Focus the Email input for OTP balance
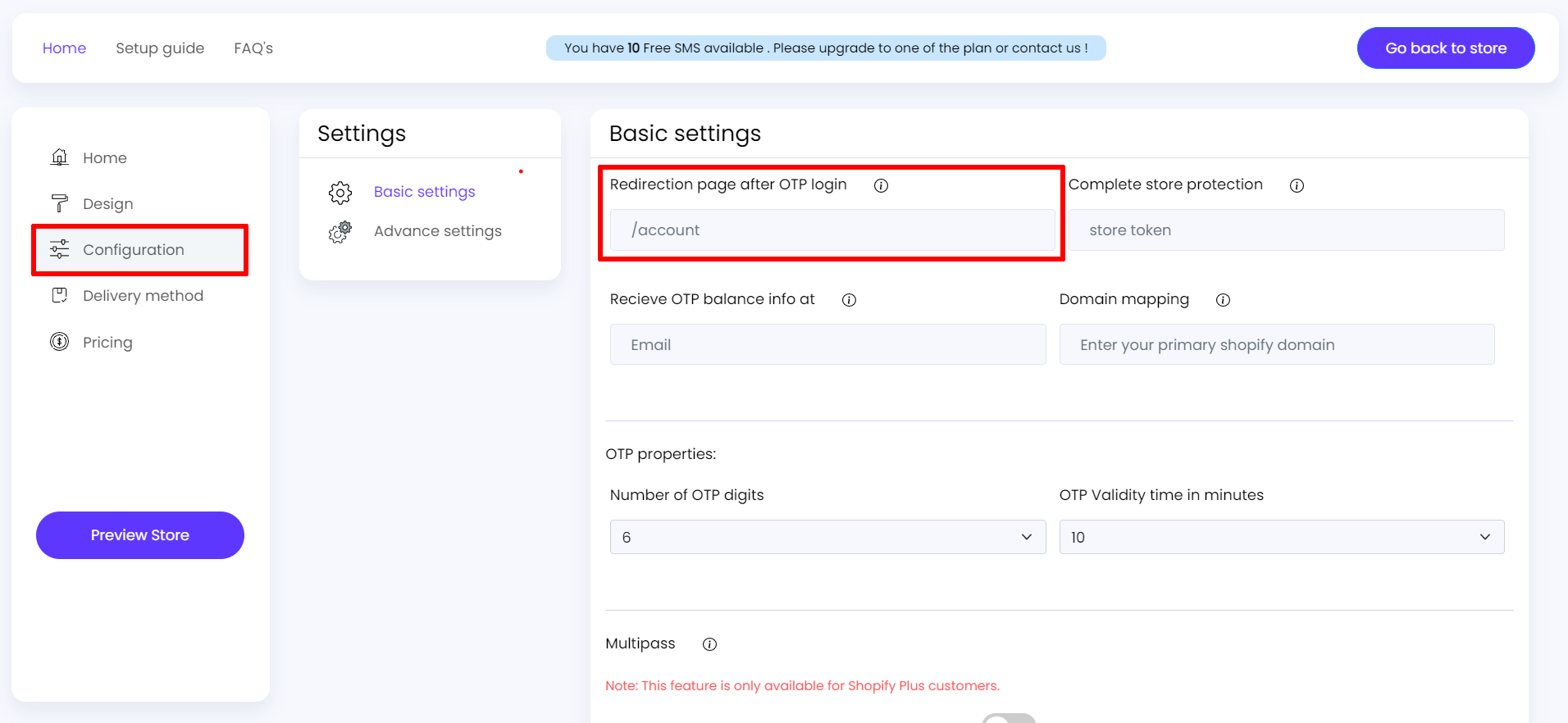The height and width of the screenshot is (723, 1568). pos(827,344)
